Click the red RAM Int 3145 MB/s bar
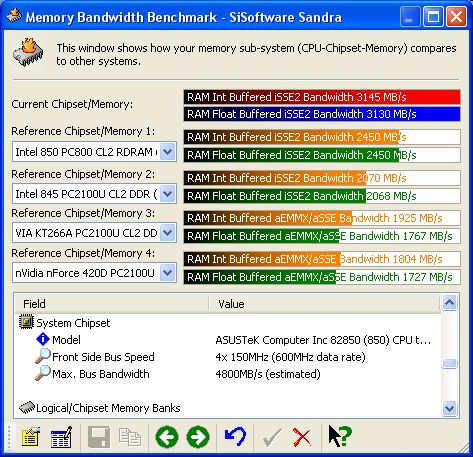The image size is (473, 457). pos(322,97)
